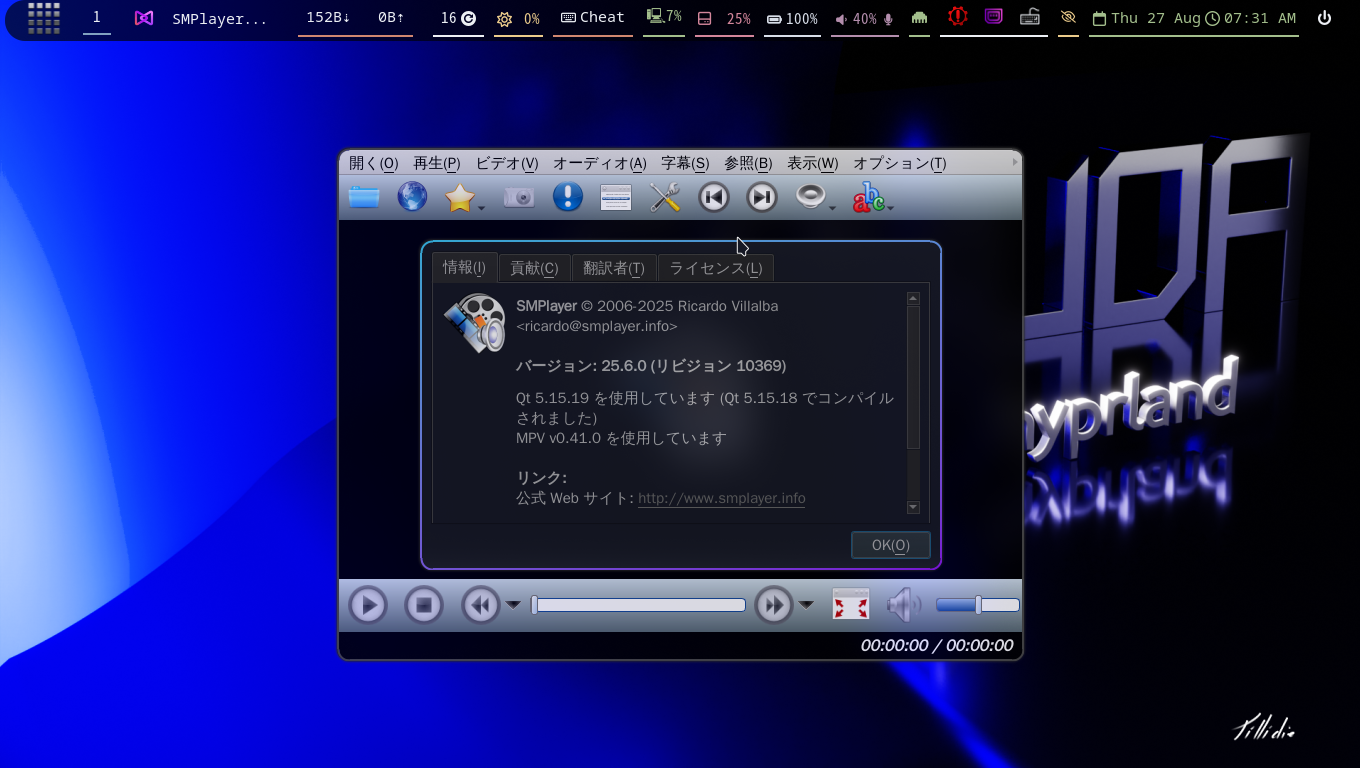Open the http://www.smplayer.info link
The height and width of the screenshot is (768, 1360).
pyautogui.click(x=722, y=498)
